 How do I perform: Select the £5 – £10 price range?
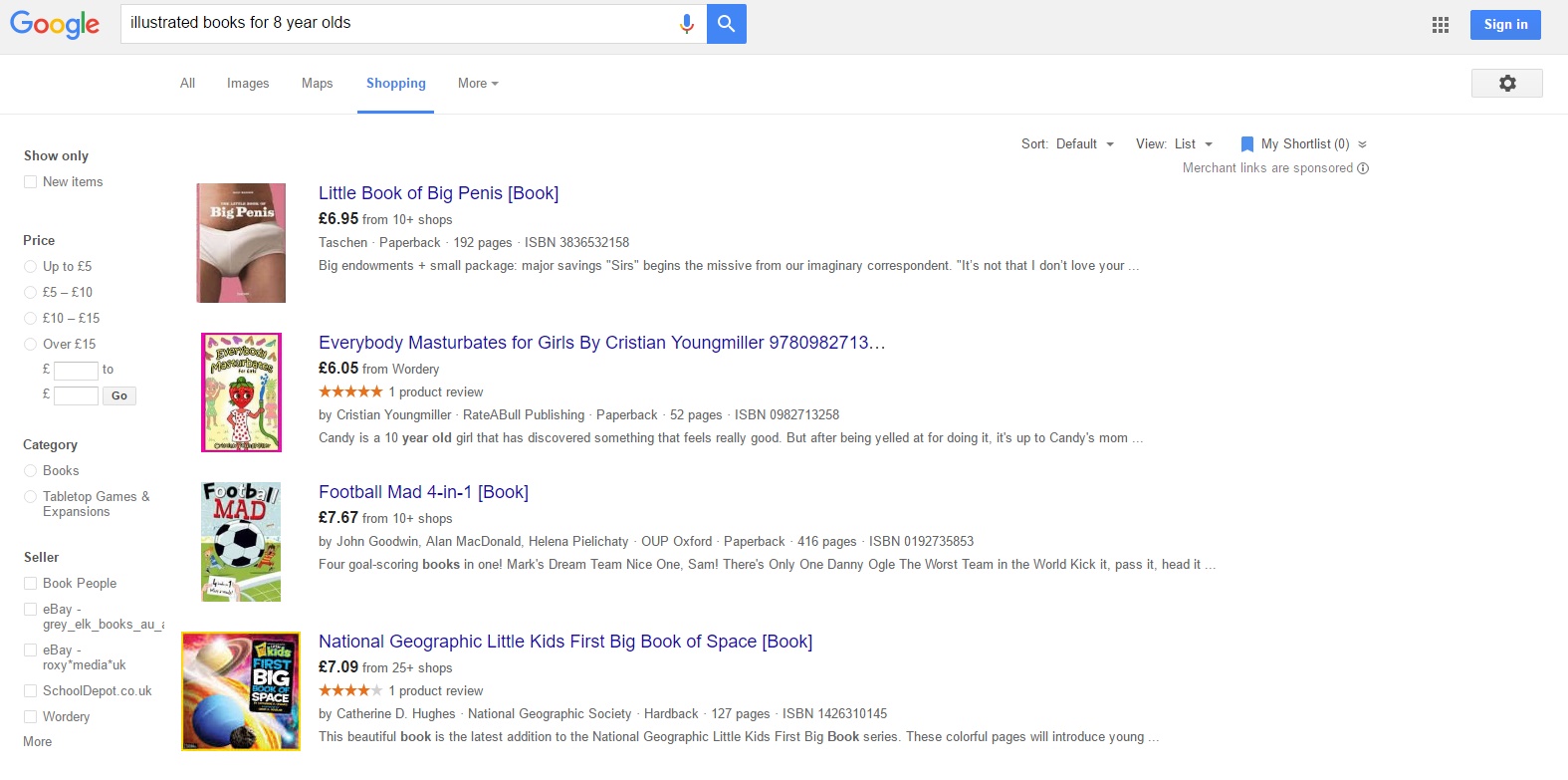click(30, 293)
